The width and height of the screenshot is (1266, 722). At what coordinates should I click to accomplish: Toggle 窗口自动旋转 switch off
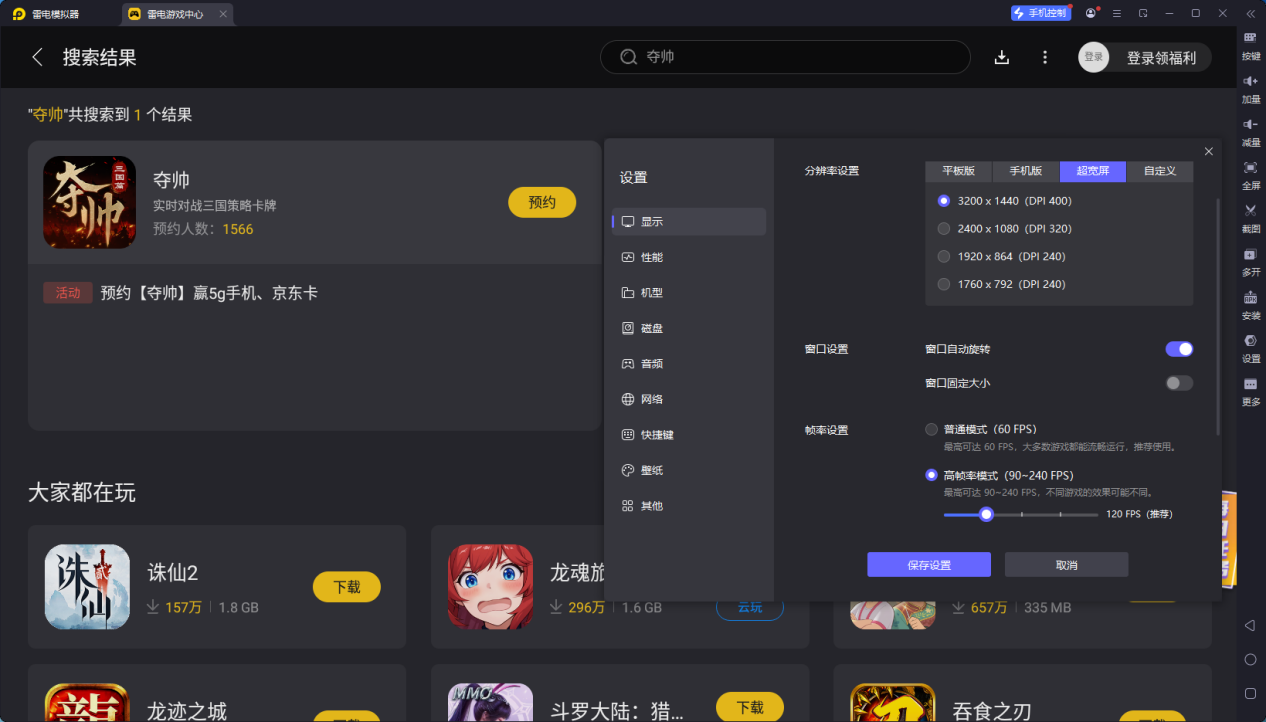click(x=1179, y=349)
